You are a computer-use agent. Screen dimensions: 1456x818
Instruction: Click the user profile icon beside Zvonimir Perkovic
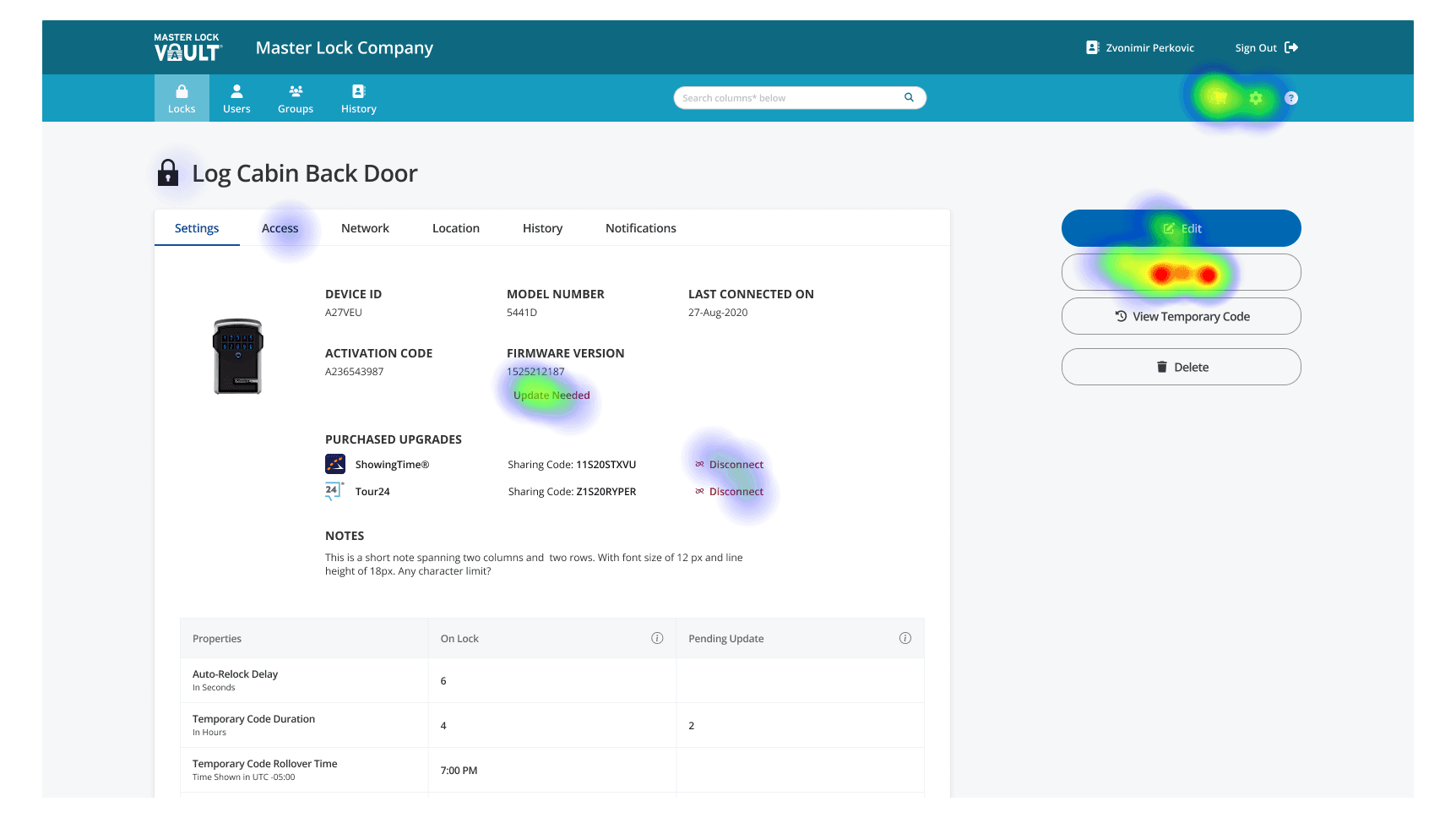tap(1093, 47)
